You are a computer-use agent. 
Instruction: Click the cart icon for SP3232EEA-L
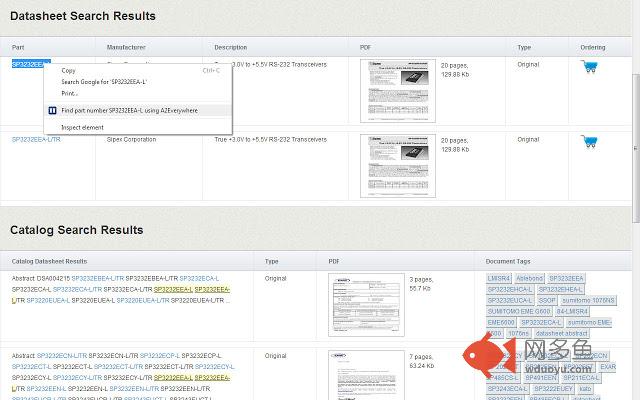[x=589, y=67]
